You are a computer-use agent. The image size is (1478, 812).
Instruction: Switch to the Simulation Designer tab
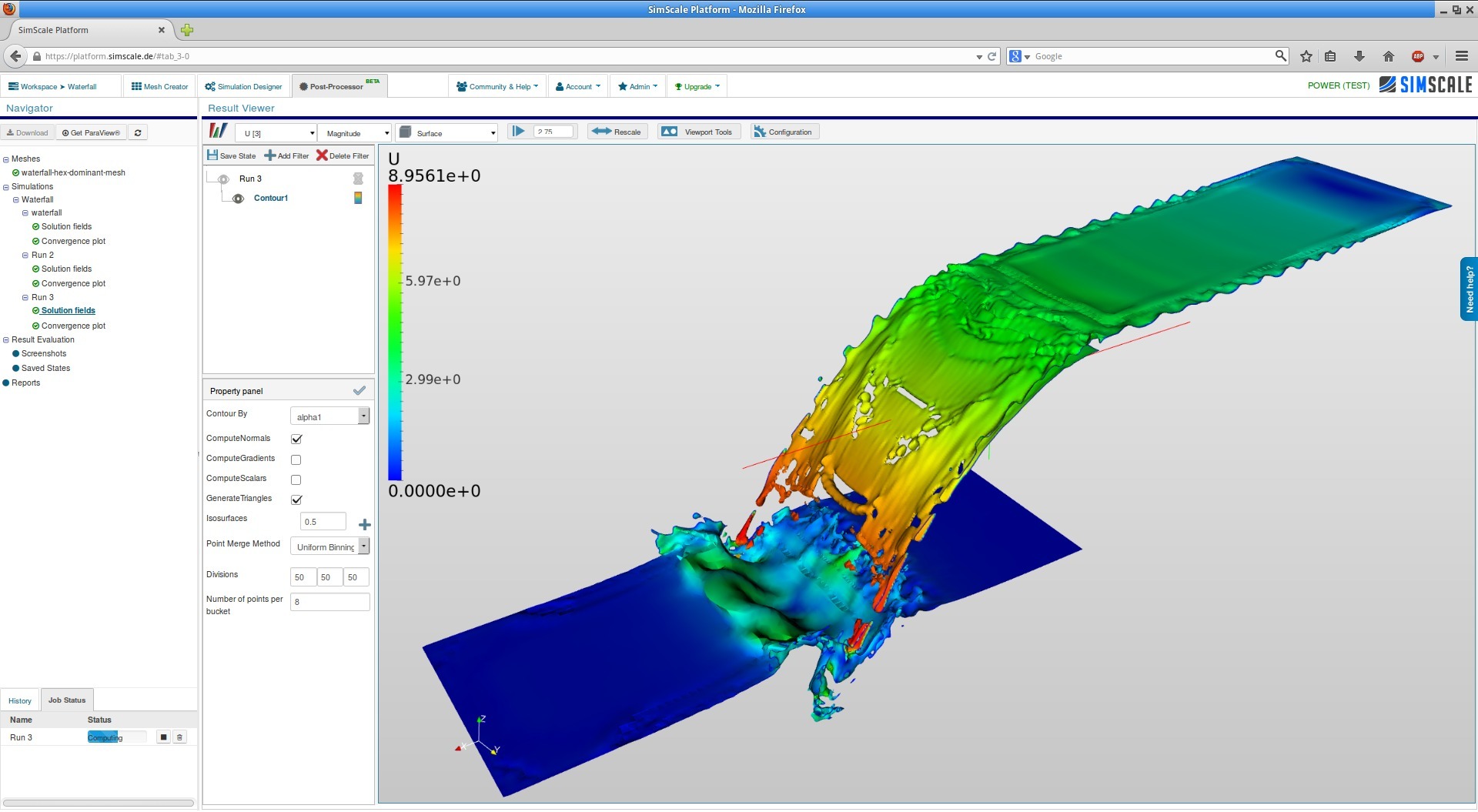pyautogui.click(x=243, y=86)
